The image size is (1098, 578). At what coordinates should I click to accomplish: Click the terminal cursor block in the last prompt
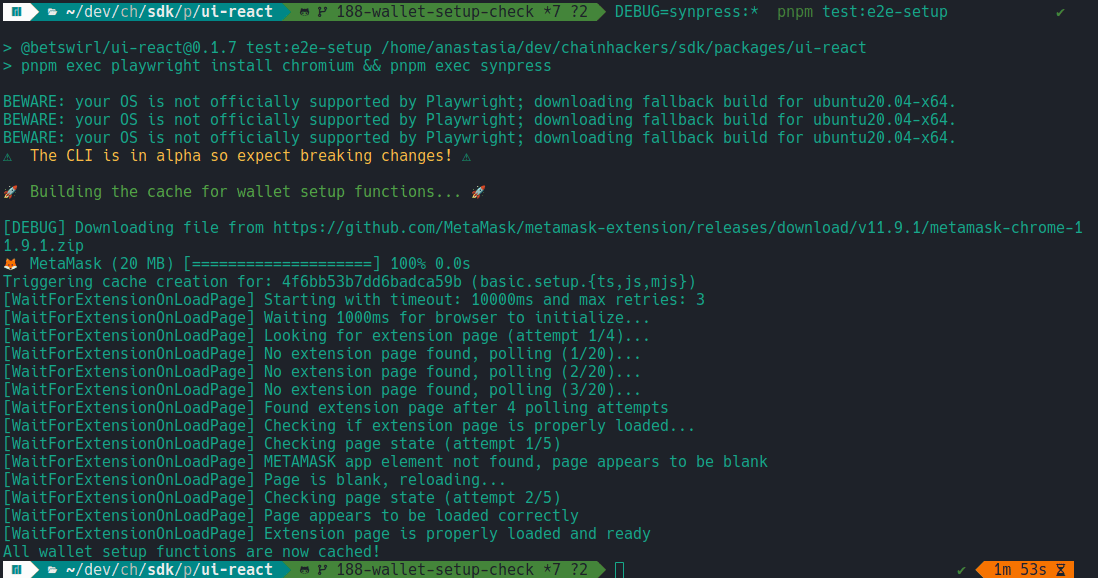tap(620, 570)
